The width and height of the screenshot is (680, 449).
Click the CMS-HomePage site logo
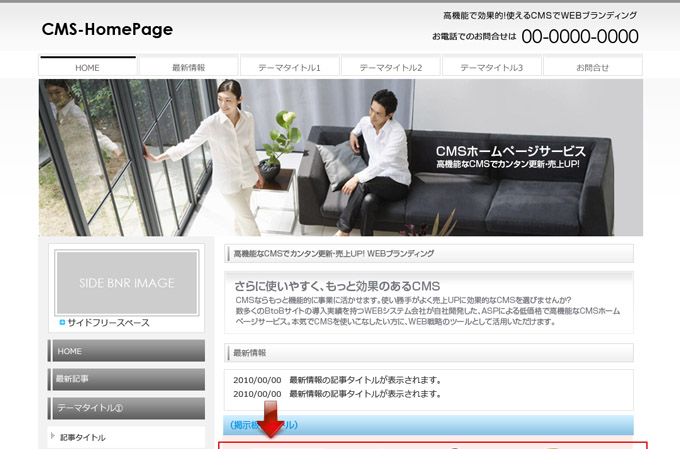(107, 30)
